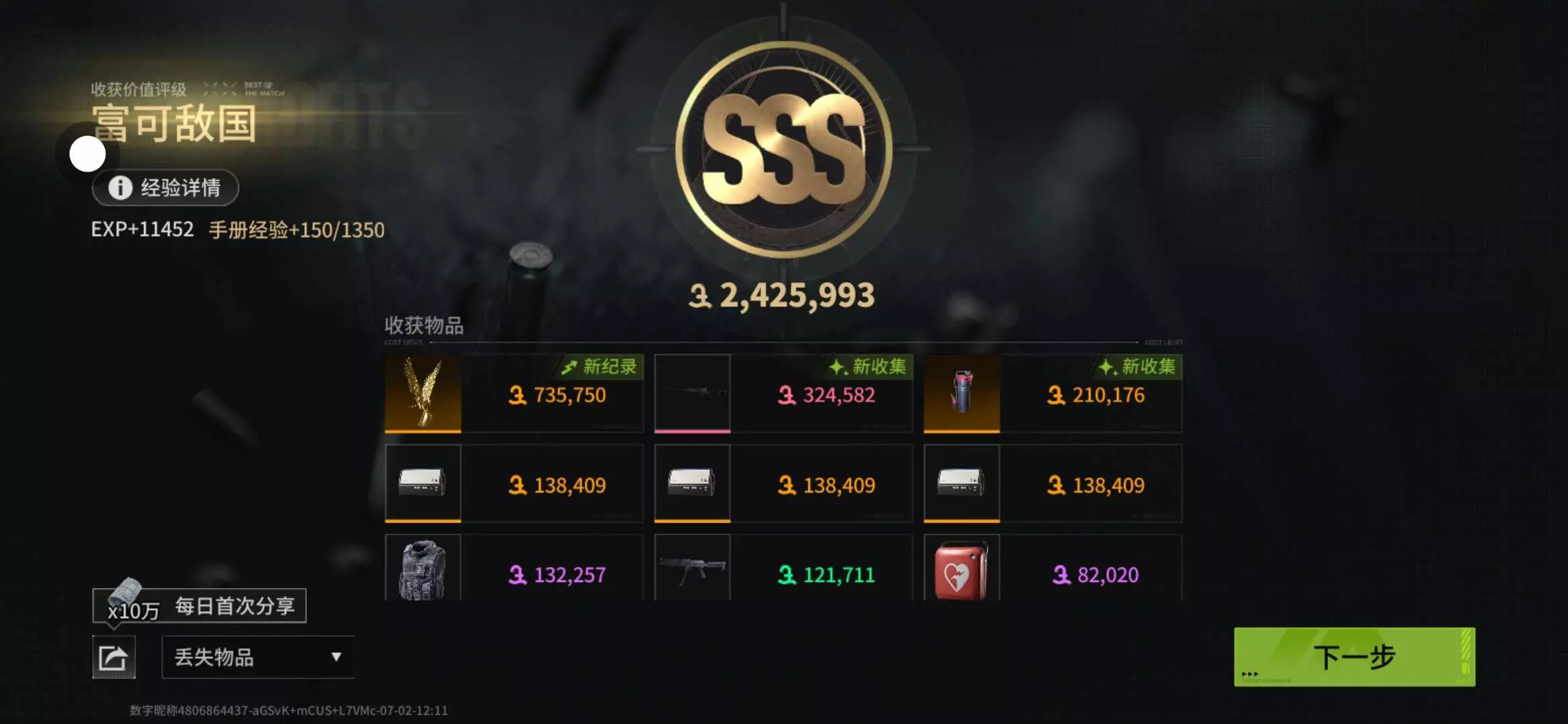1568x724 pixels.
Task: Select the golden eagle statue item
Action: (x=423, y=393)
